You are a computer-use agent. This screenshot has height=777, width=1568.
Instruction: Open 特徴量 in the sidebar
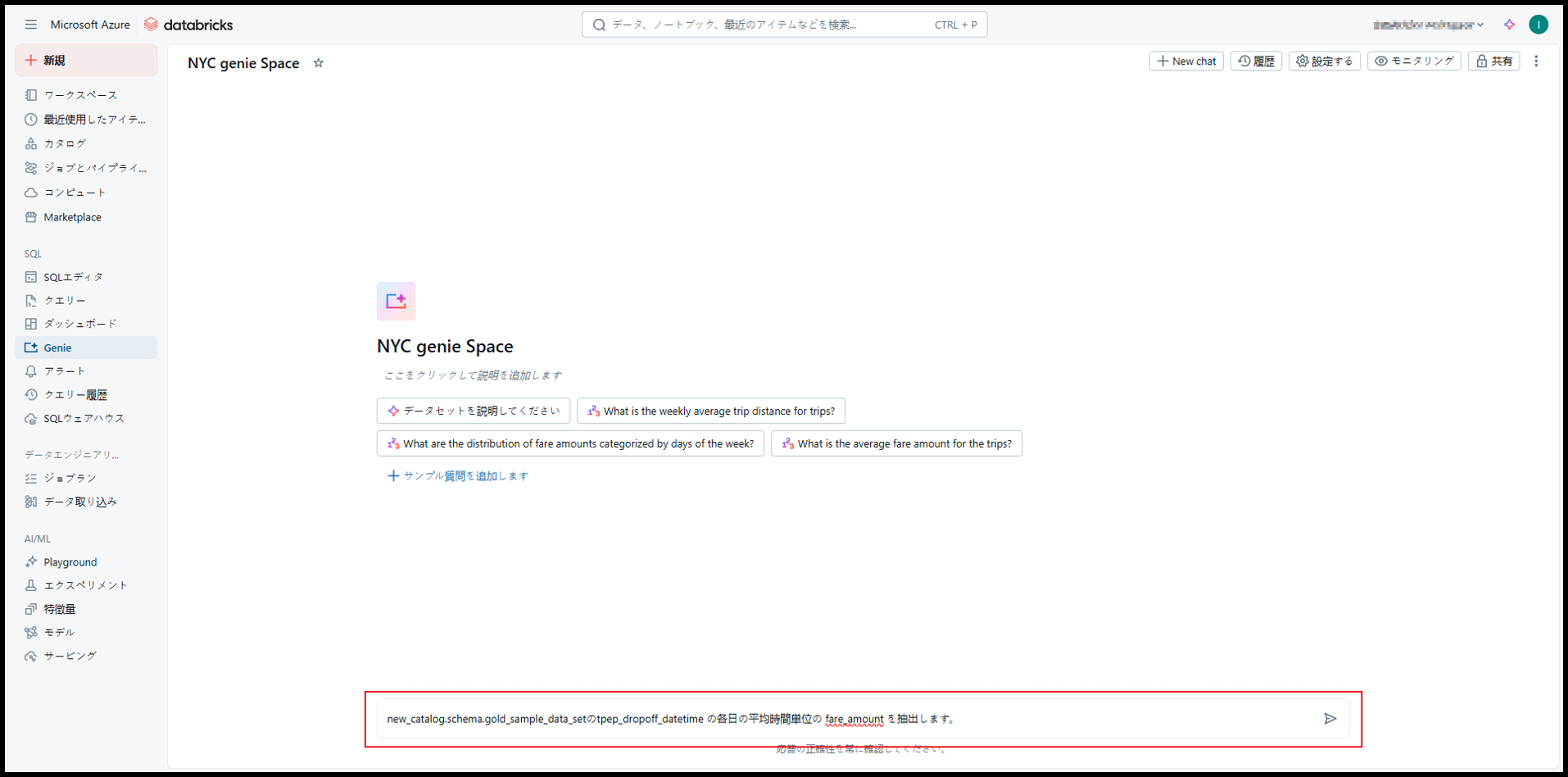click(86, 609)
